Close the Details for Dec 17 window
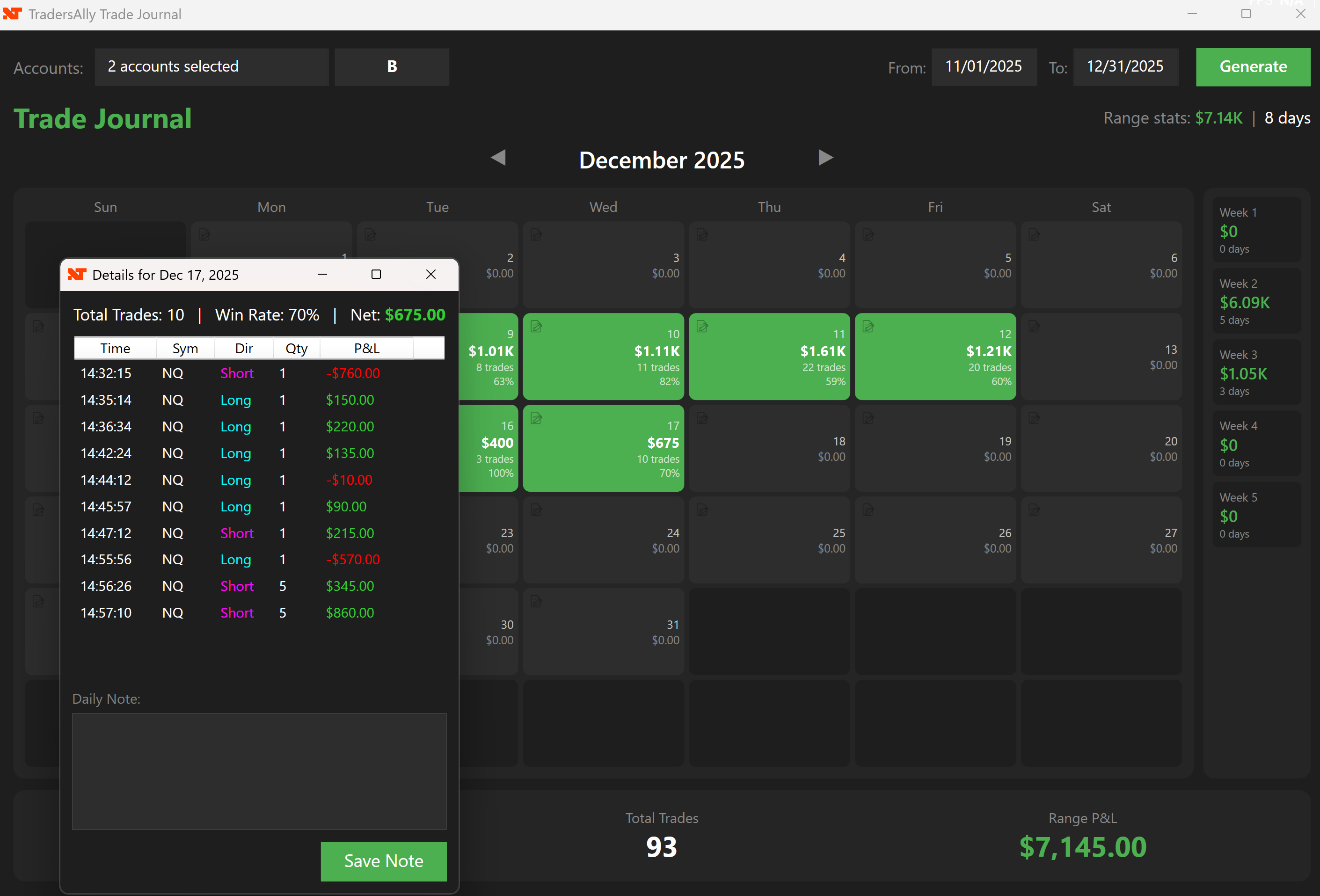 coord(430,275)
